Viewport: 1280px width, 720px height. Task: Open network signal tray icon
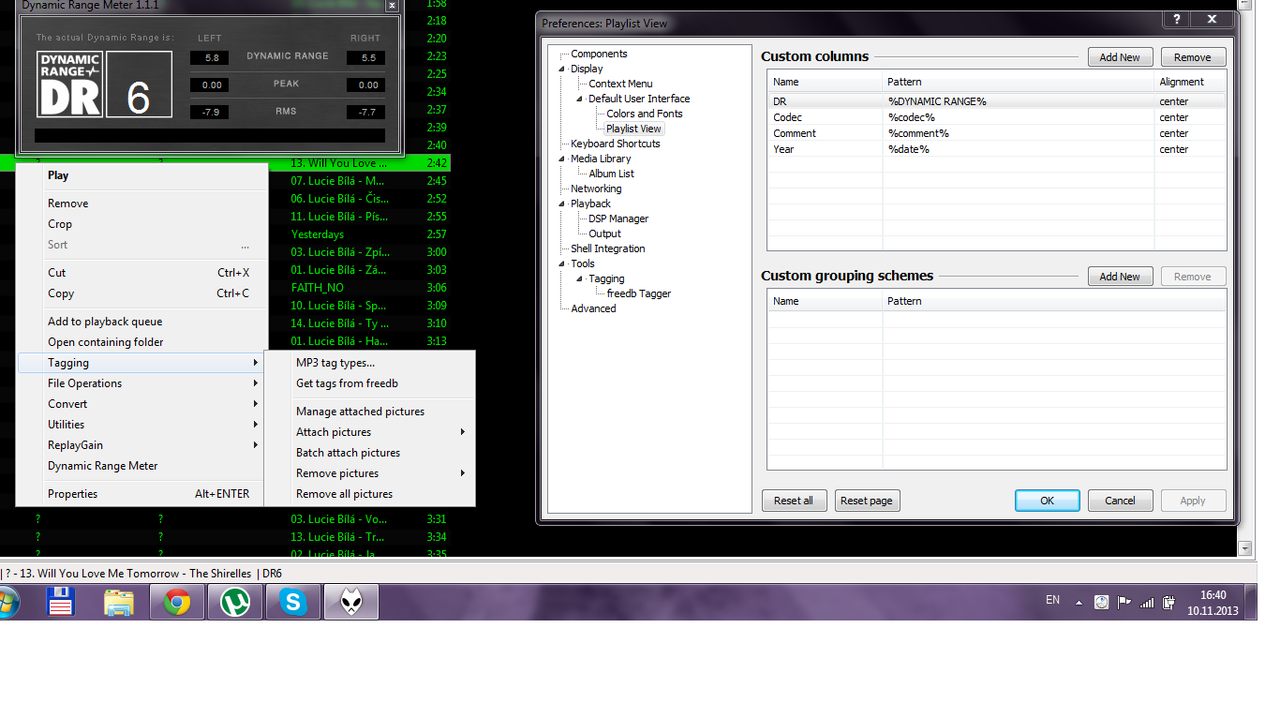point(1147,603)
